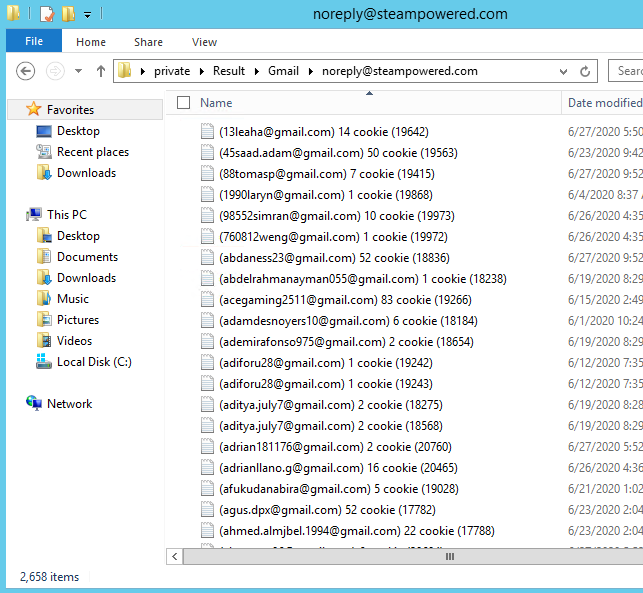Go up one folder level

pyautogui.click(x=100, y=71)
